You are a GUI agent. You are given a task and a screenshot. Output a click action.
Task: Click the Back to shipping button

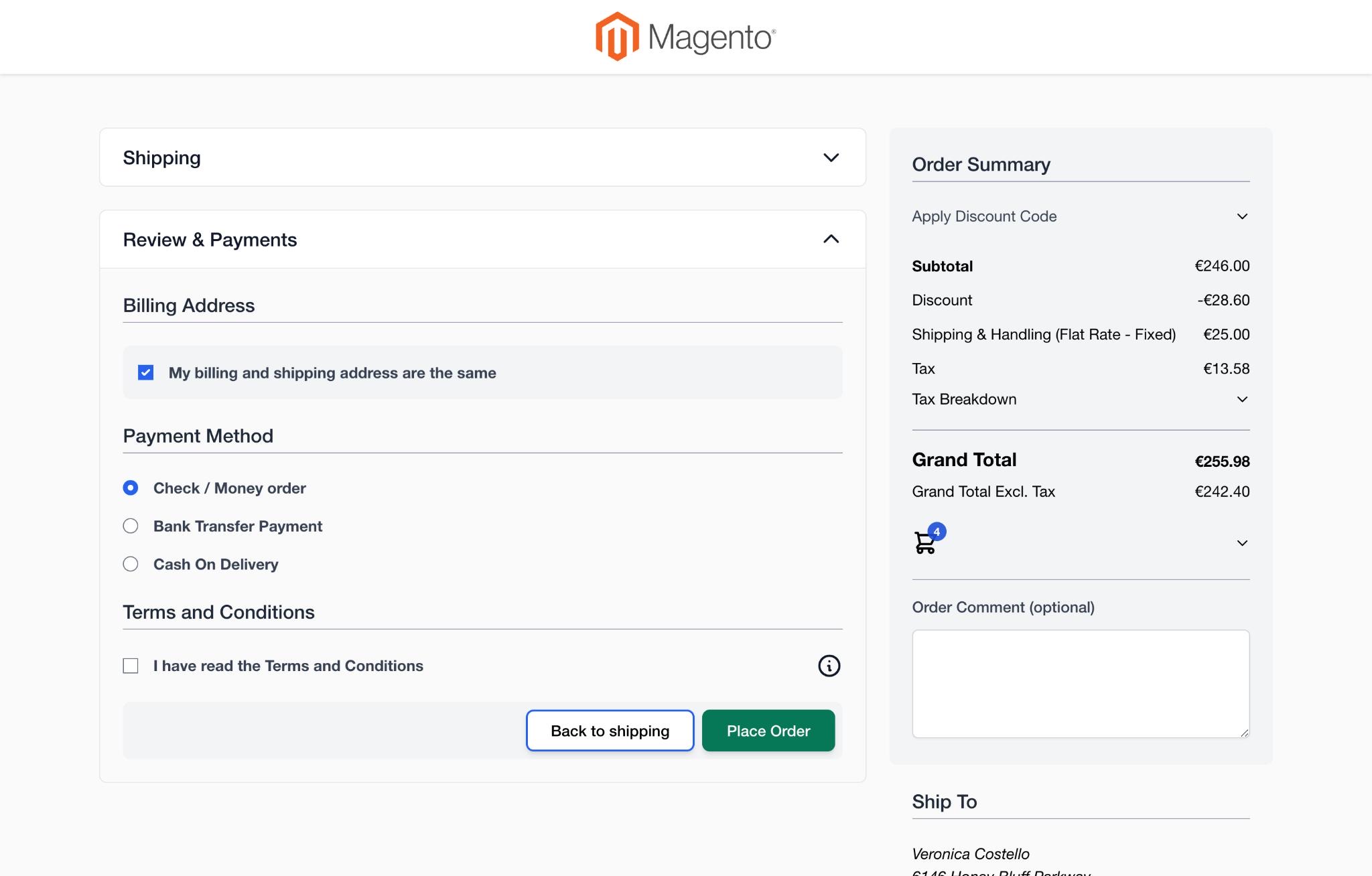[609, 731]
